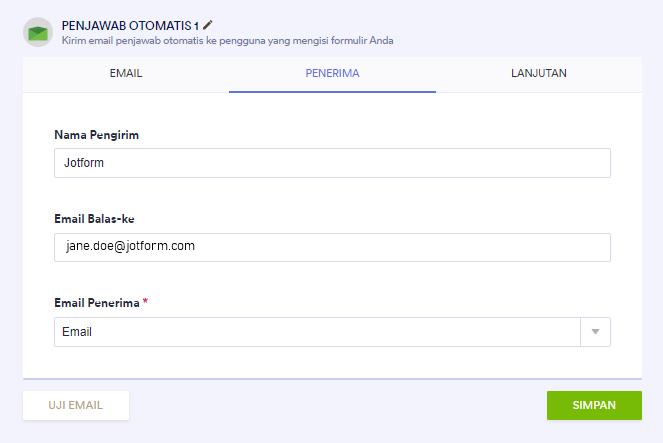Click the PENJAWAB OTOMATIS 1 title
The width and height of the screenshot is (663, 443).
[x=130, y=24]
